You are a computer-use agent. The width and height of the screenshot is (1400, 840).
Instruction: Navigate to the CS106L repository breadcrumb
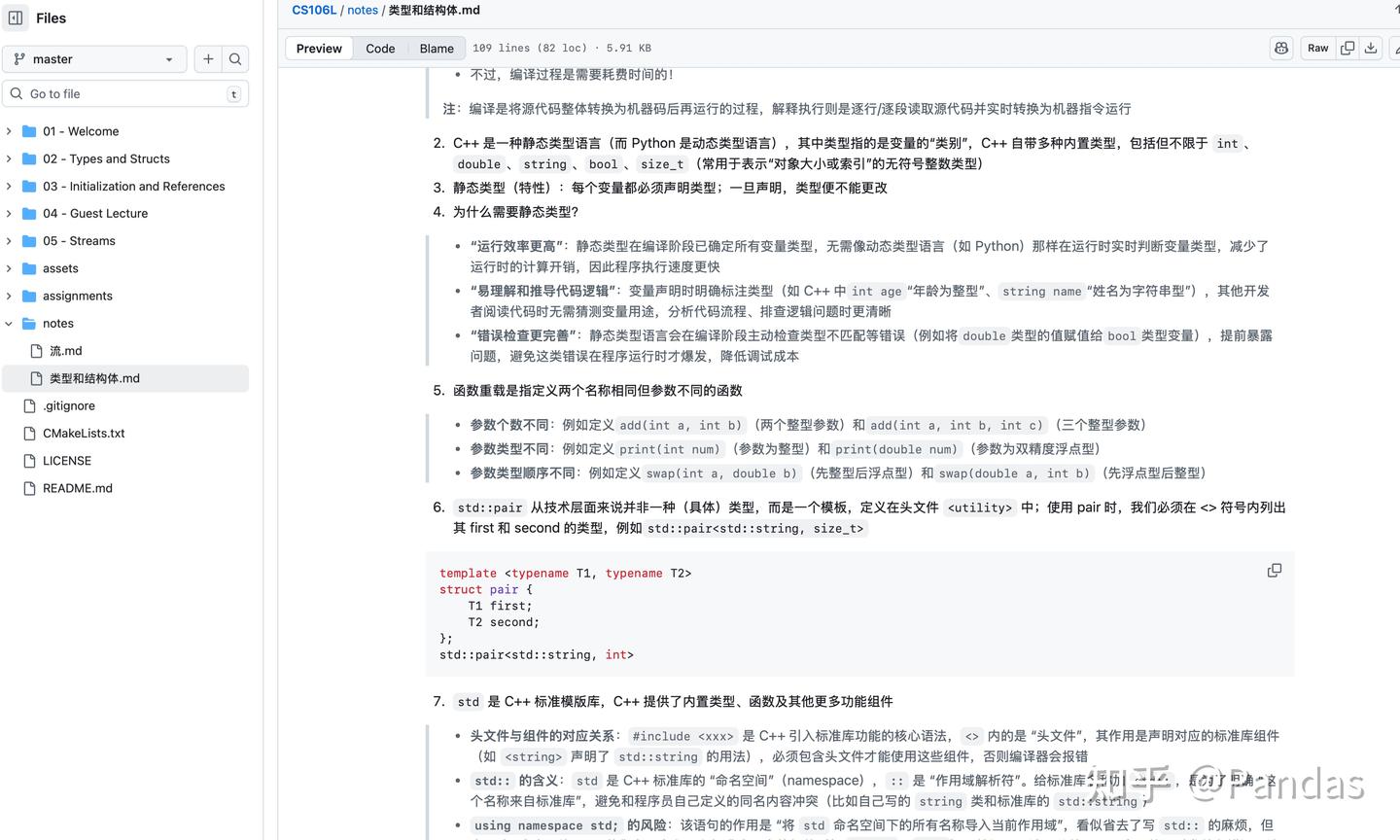[313, 10]
